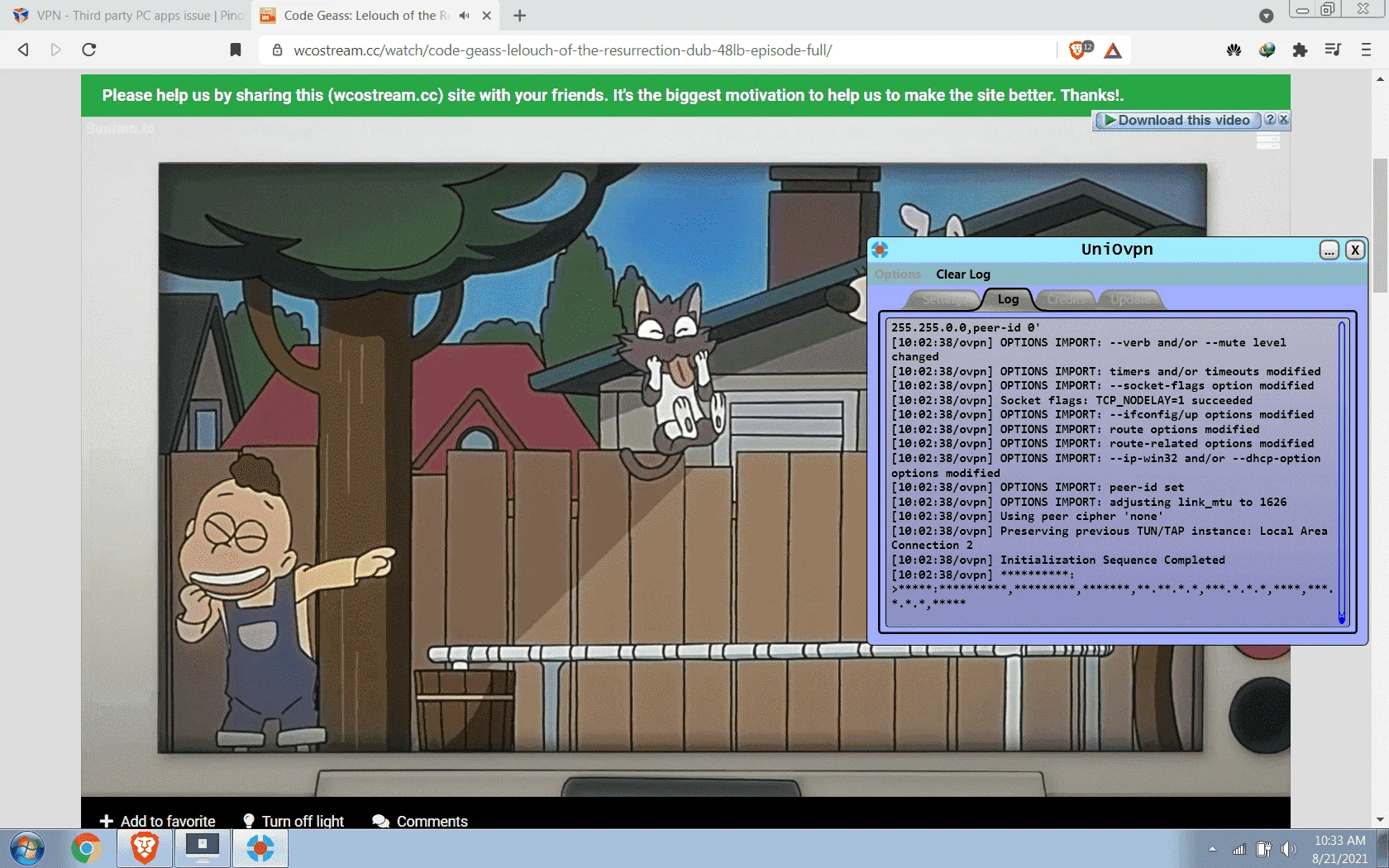
Task: Open the Comments section link
Action: click(x=420, y=821)
